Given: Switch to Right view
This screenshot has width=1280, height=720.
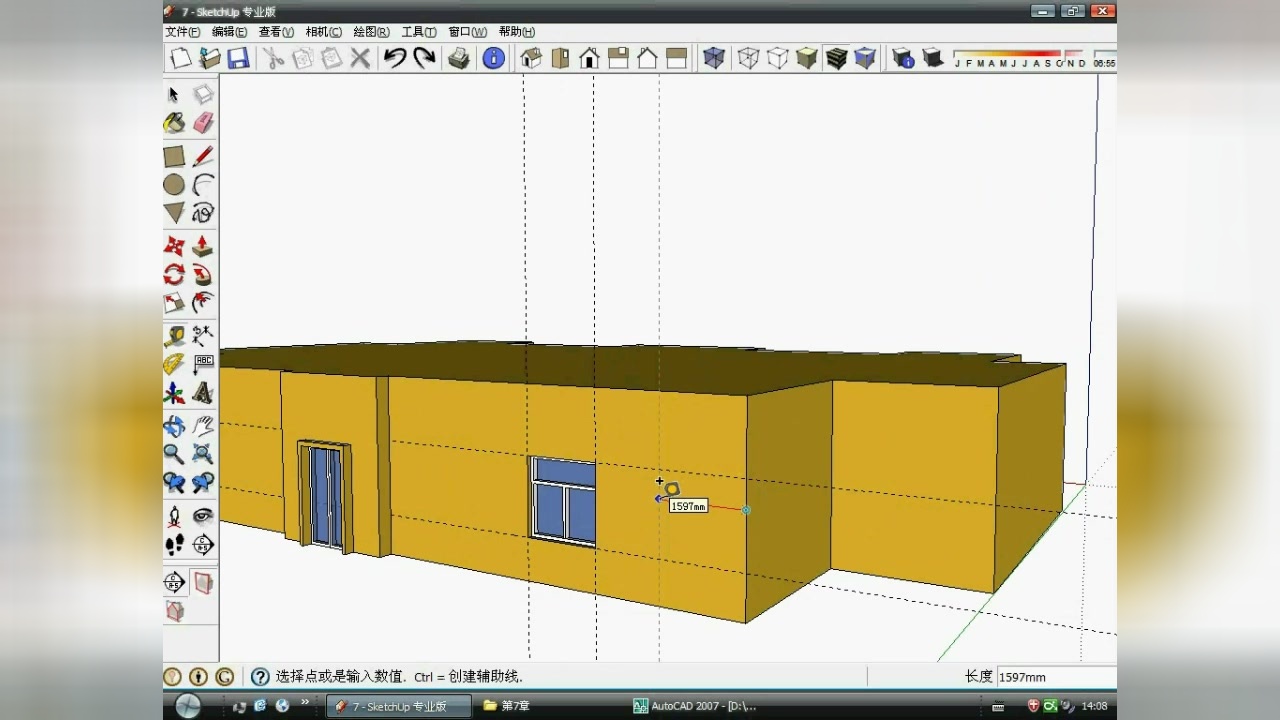Looking at the screenshot, I should 618,58.
